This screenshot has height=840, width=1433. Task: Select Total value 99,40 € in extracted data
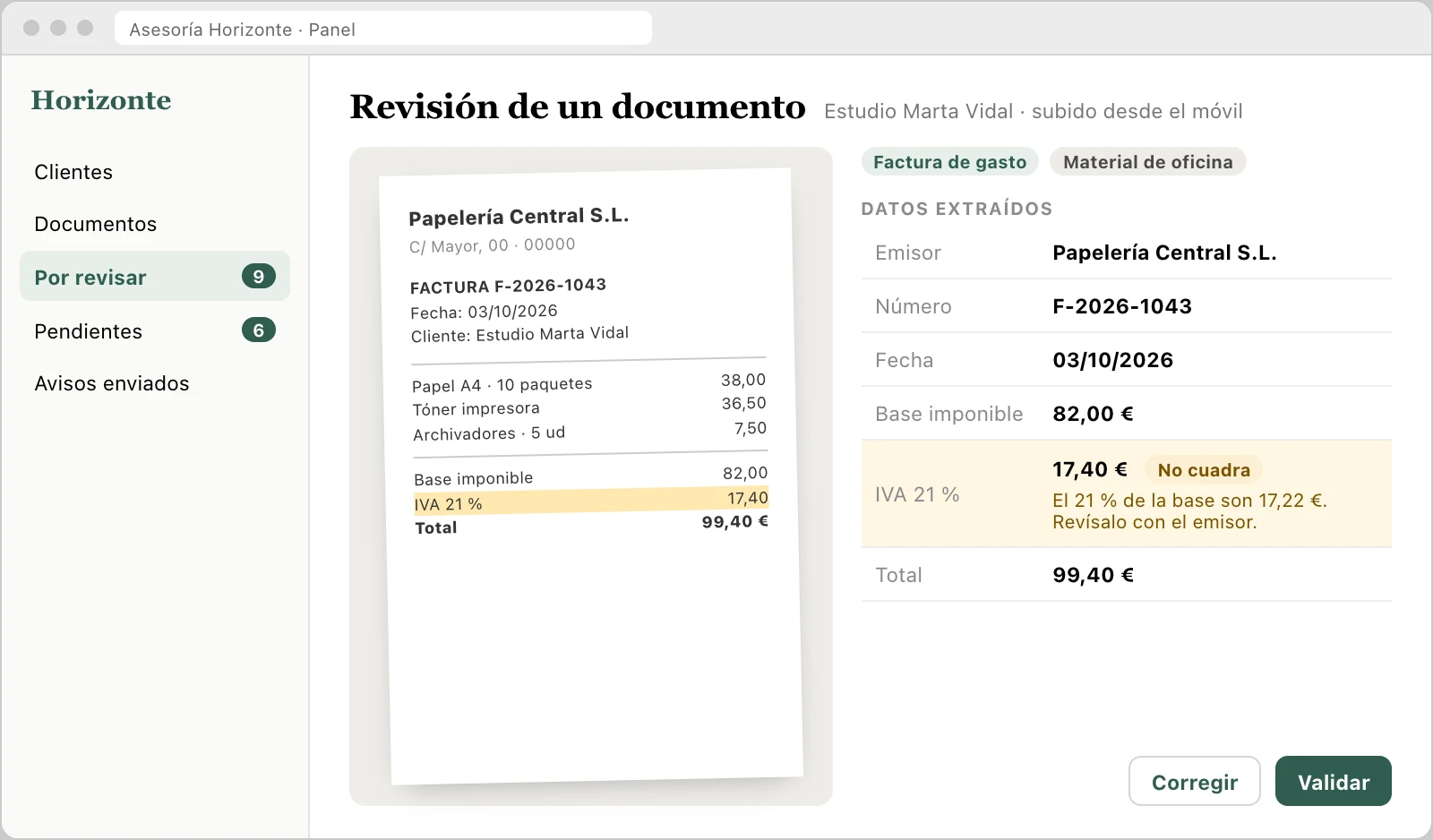(x=1093, y=575)
